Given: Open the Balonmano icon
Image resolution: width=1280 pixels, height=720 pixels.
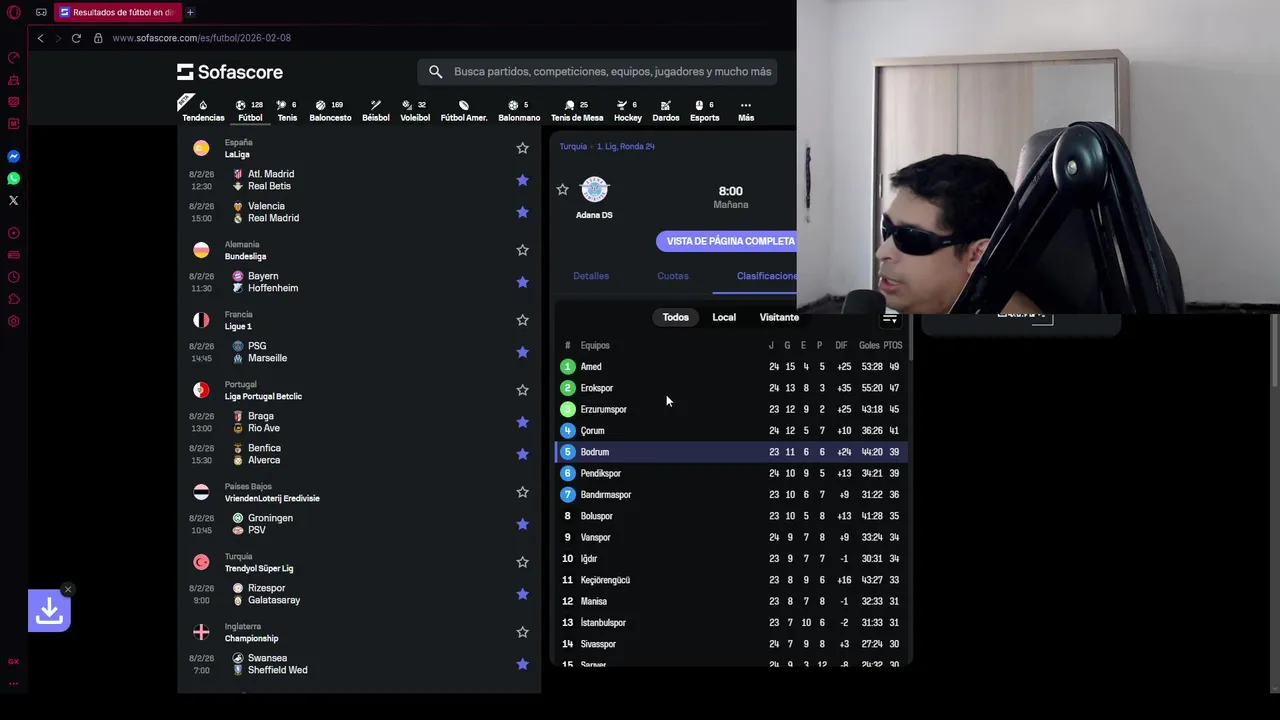Looking at the screenshot, I should click(519, 110).
